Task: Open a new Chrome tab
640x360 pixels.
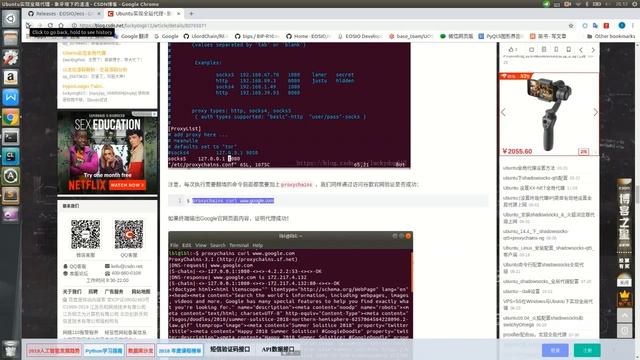Action: pos(191,13)
